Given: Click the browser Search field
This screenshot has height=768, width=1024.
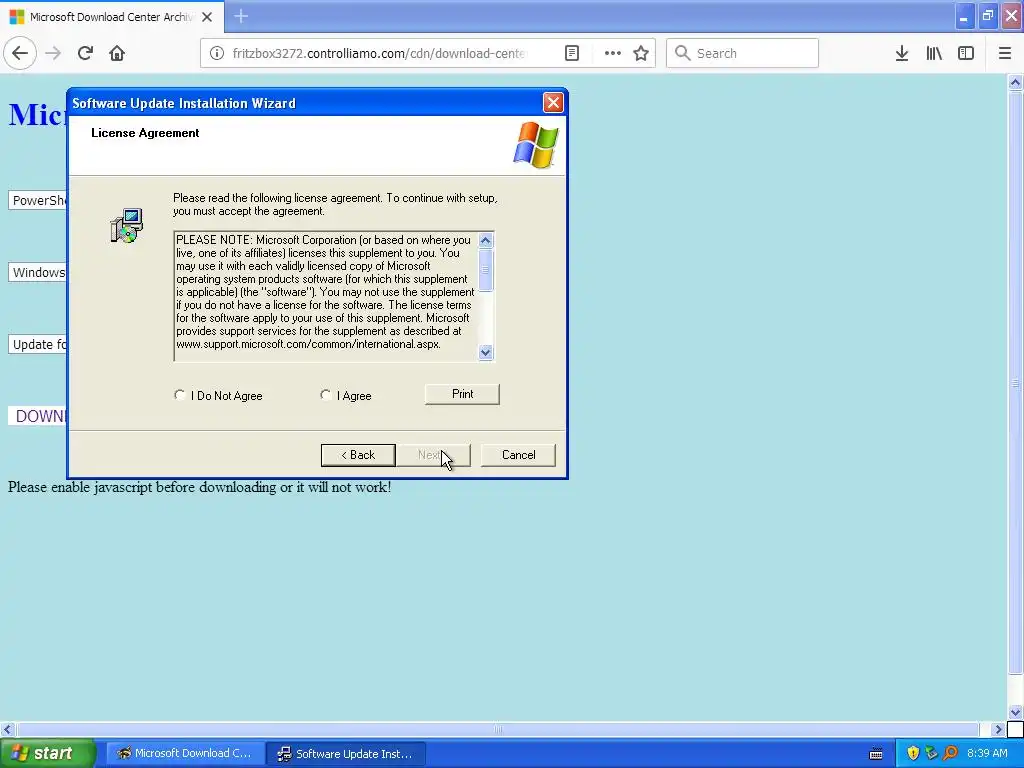Looking at the screenshot, I should (x=742, y=53).
